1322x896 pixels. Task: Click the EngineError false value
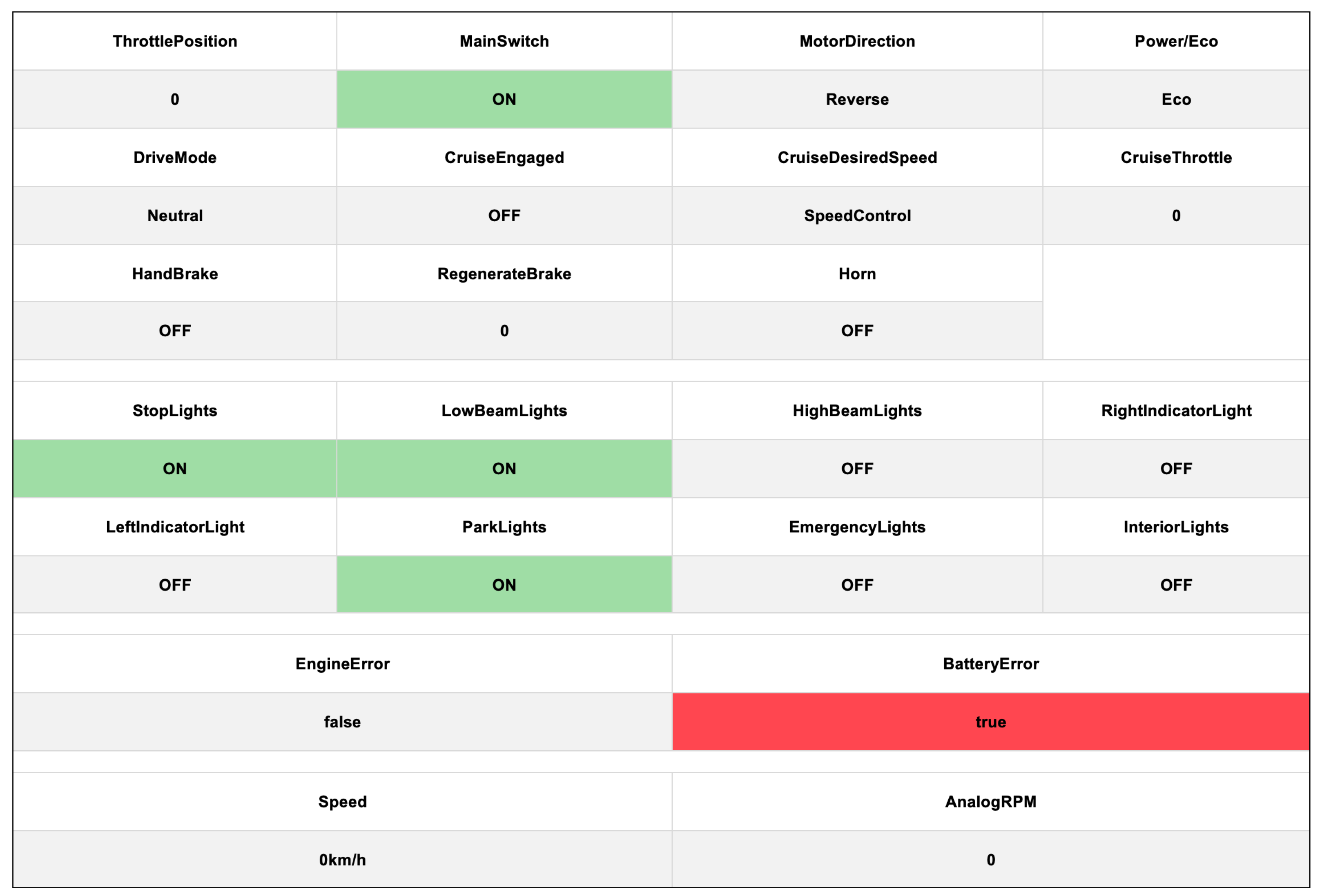coord(342,722)
